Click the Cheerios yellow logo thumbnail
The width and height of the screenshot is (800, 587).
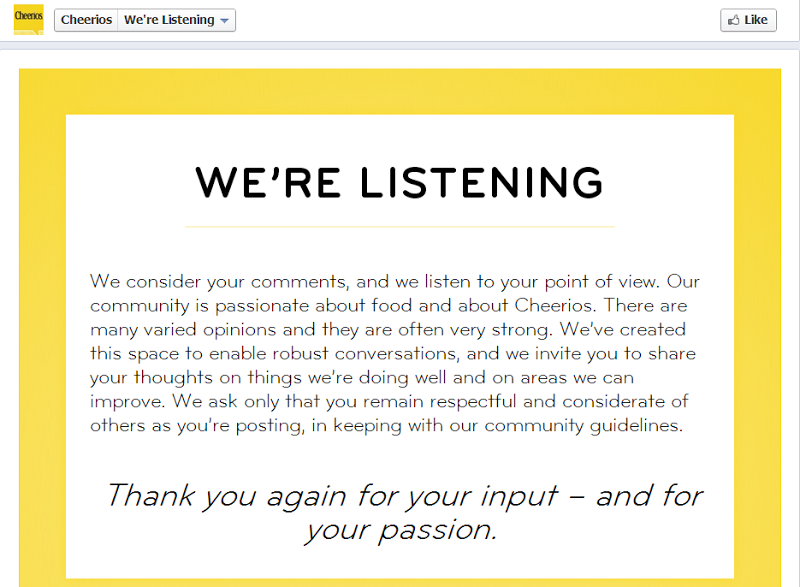[x=28, y=19]
